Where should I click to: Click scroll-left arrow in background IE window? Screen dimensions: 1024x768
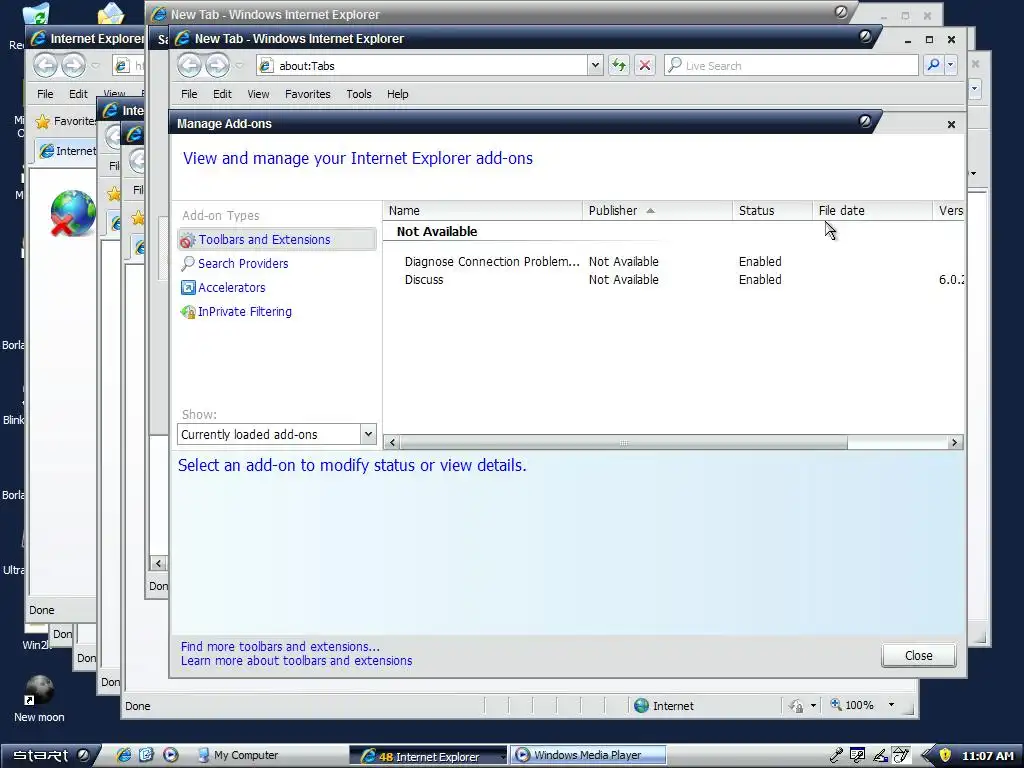(x=158, y=563)
